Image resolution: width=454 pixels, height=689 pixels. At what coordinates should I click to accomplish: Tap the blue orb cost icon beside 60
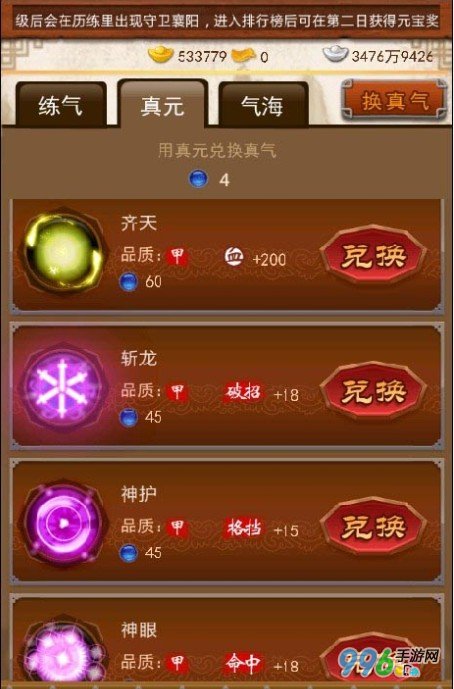[x=128, y=282]
